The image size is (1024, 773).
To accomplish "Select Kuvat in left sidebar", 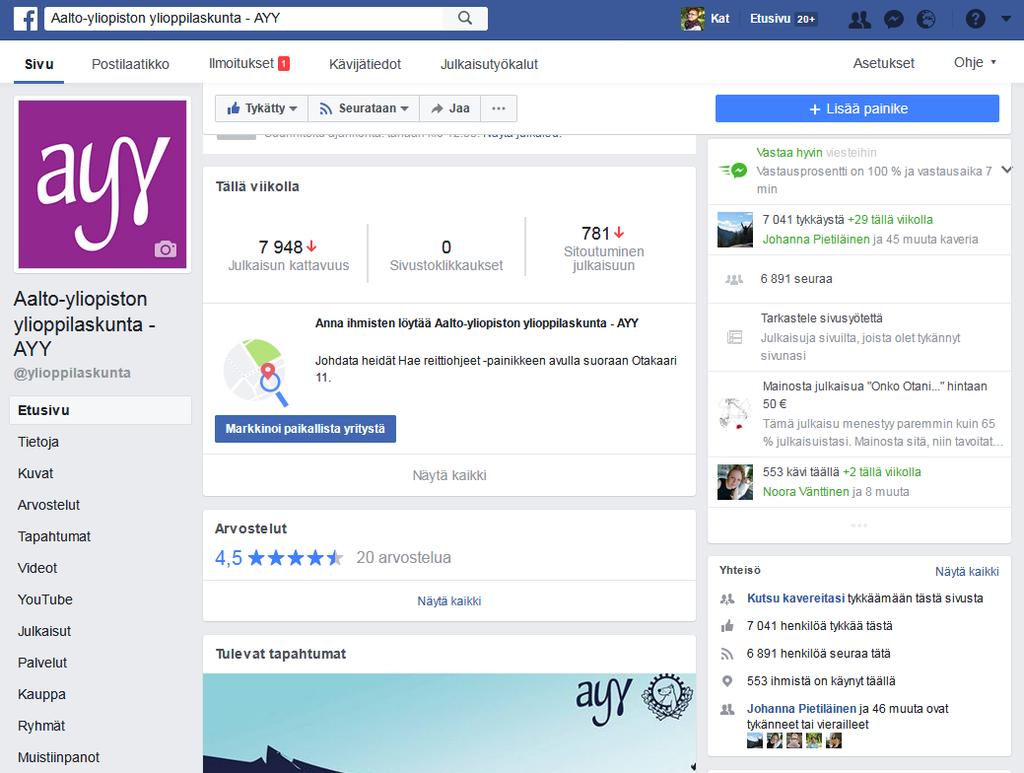I will pyautogui.click(x=35, y=473).
